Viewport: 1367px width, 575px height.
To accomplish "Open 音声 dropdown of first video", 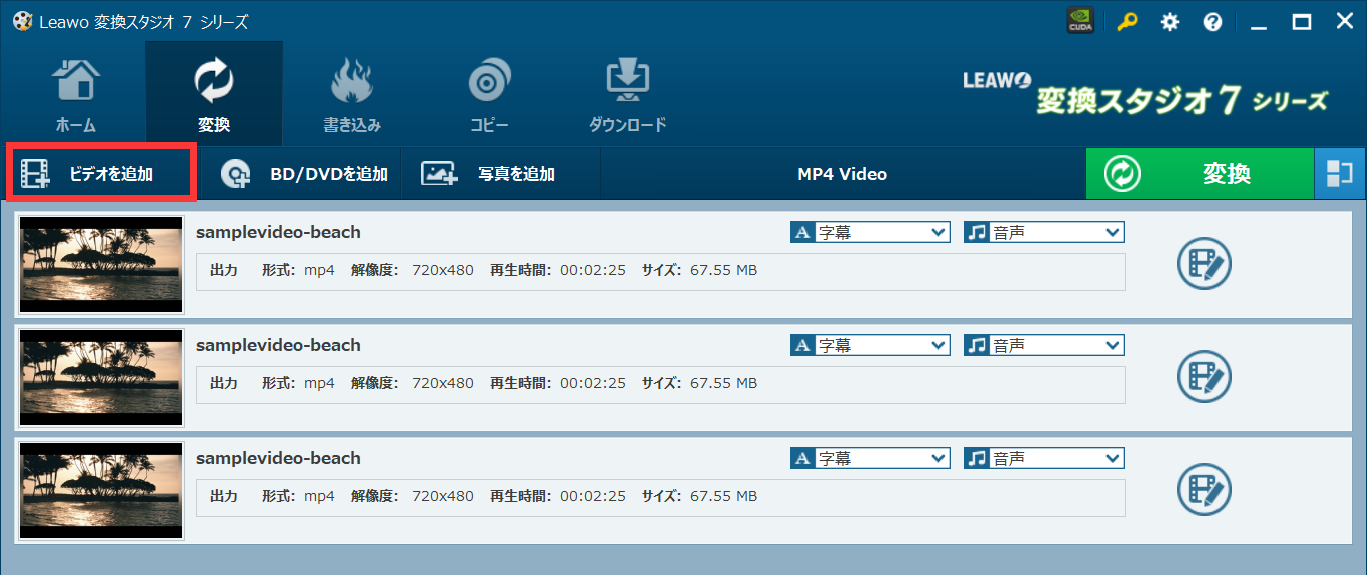I will (x=1044, y=232).
